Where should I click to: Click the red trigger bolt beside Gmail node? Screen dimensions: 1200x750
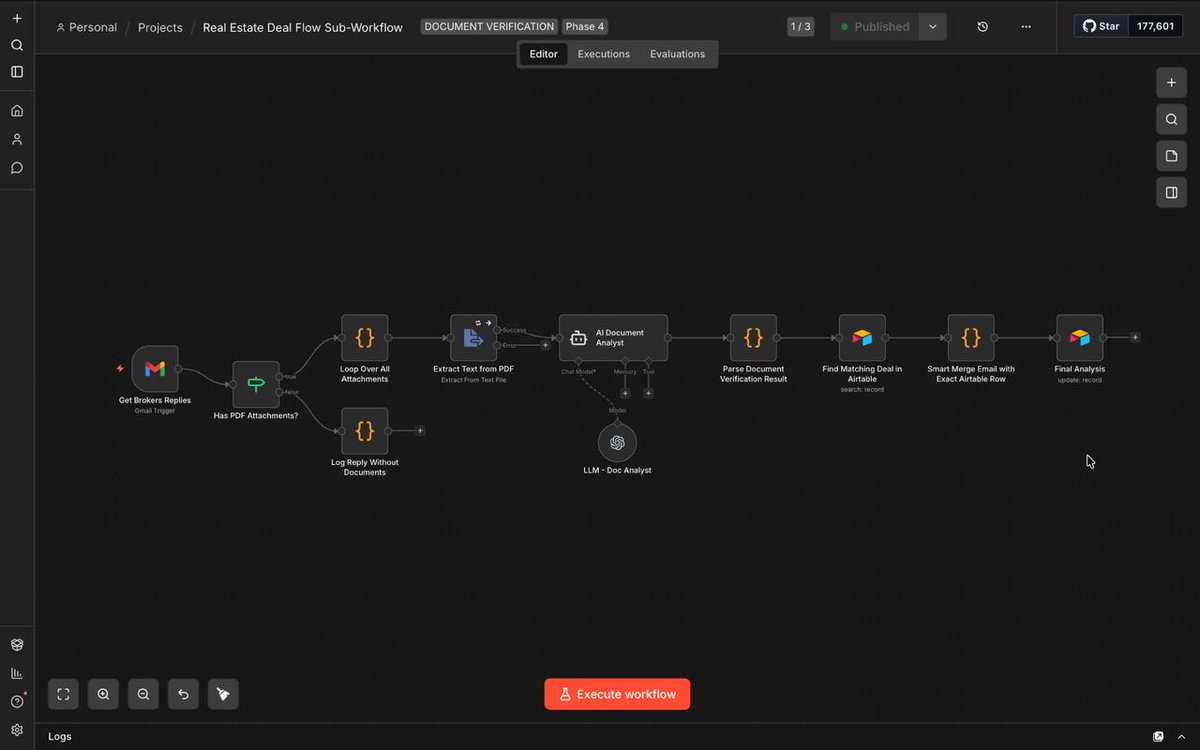pos(120,369)
